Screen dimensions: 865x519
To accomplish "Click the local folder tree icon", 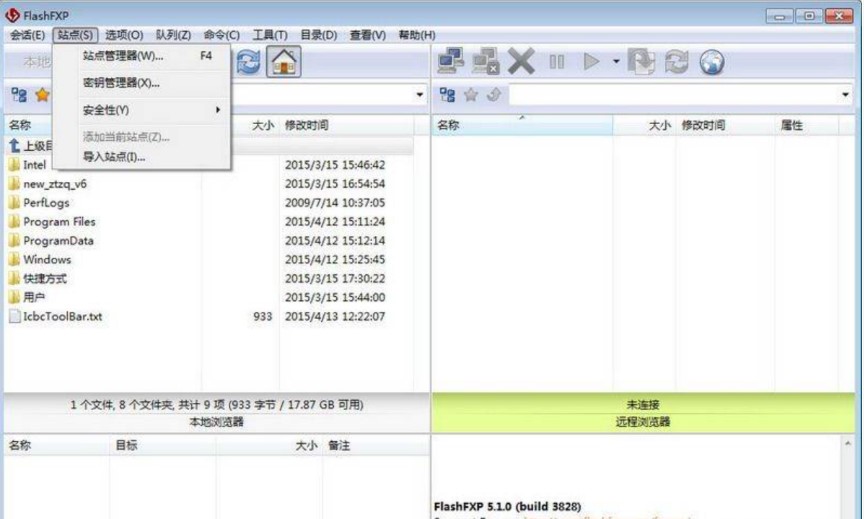I will tap(19, 95).
